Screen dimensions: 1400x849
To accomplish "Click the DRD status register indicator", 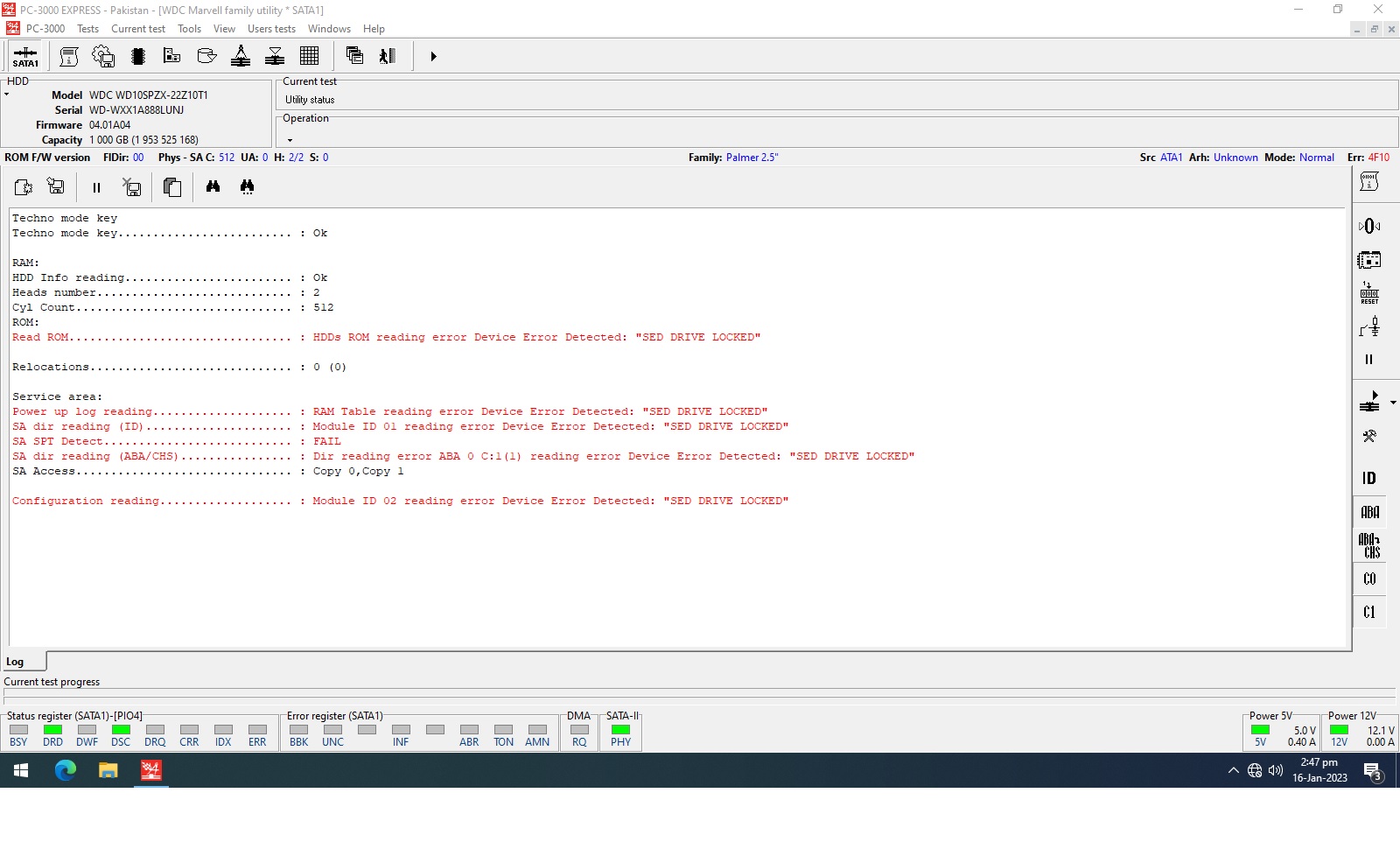I will pos(52,730).
